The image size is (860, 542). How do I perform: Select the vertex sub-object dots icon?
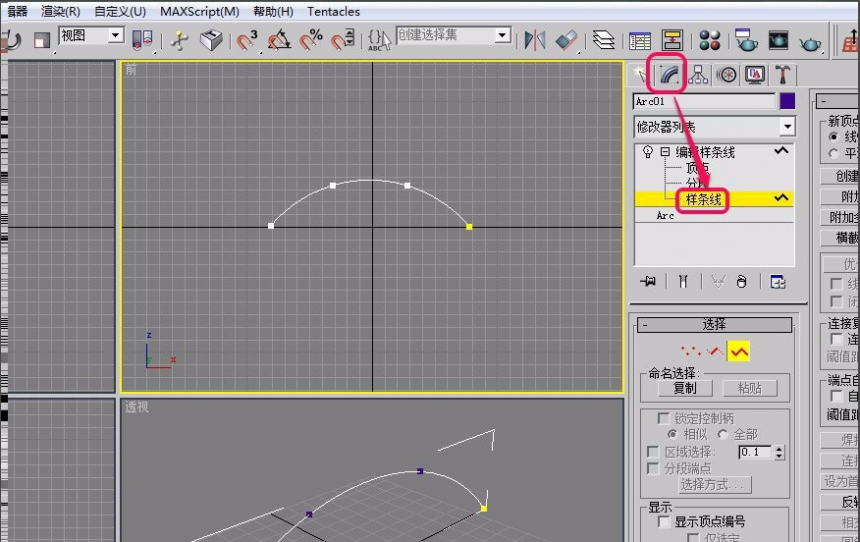(x=691, y=351)
